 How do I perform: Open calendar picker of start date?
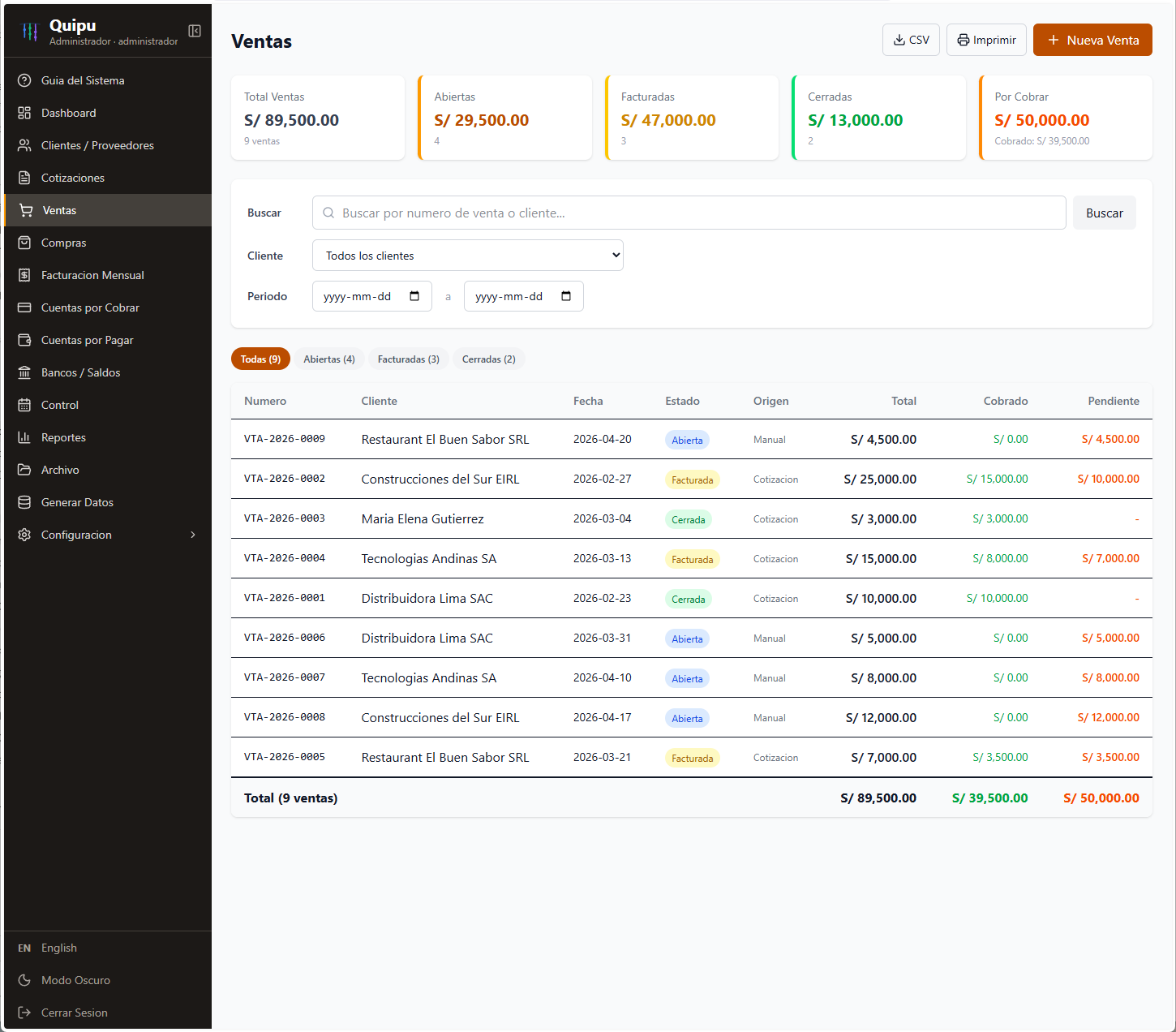414,296
